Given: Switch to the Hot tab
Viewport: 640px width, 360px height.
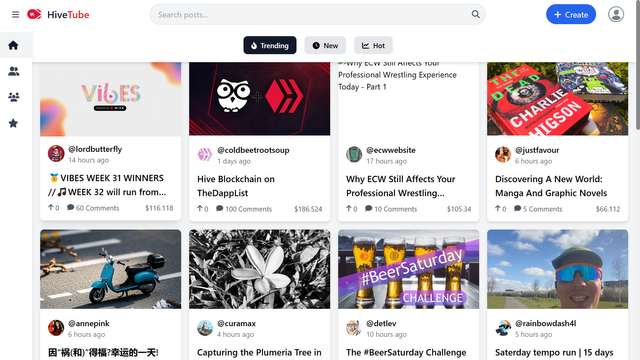Looking at the screenshot, I should (373, 45).
